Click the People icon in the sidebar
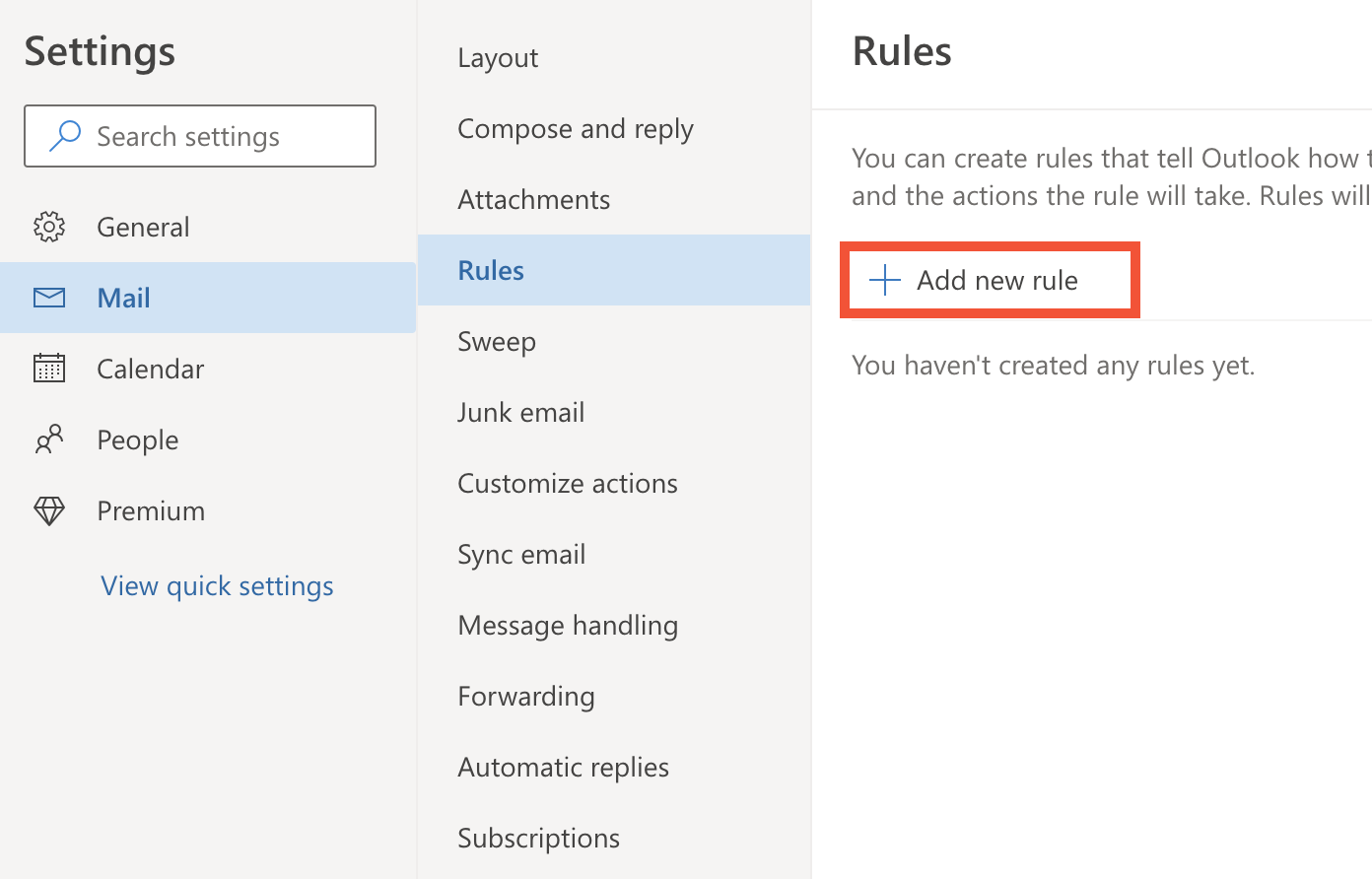Screen dimensions: 1372x879 [49, 439]
